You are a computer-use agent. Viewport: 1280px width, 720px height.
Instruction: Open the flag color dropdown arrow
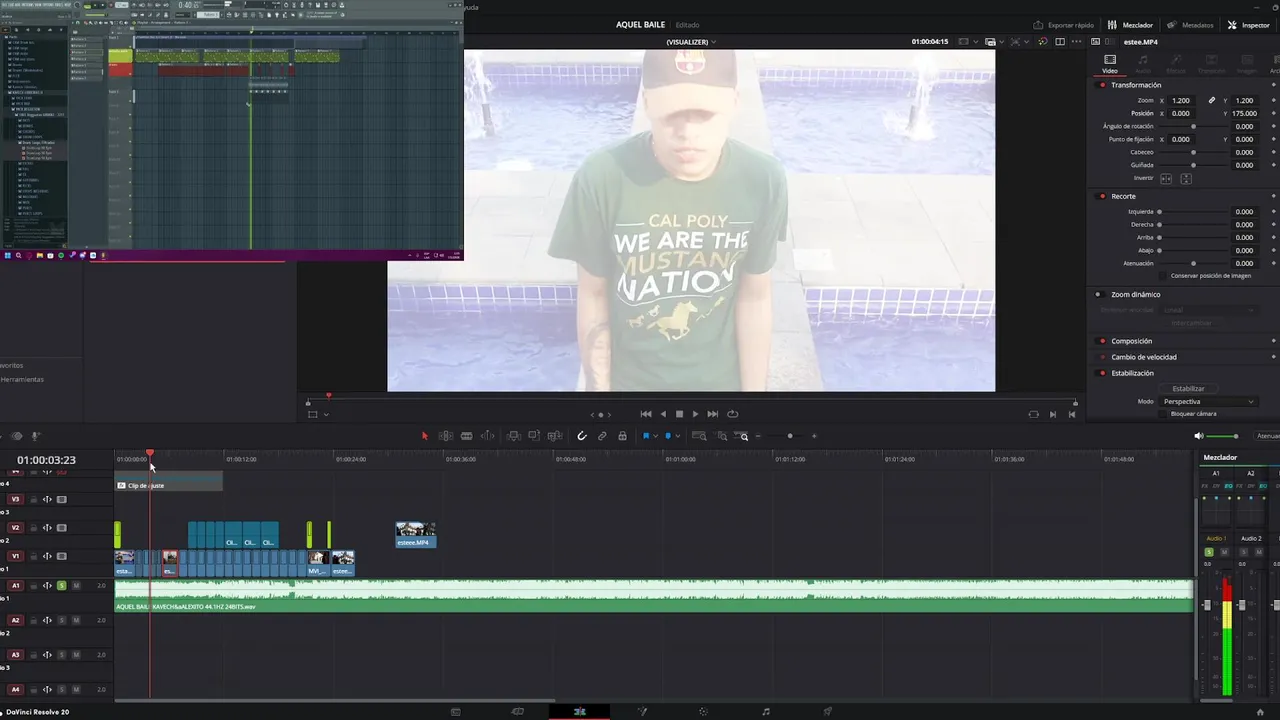click(655, 437)
